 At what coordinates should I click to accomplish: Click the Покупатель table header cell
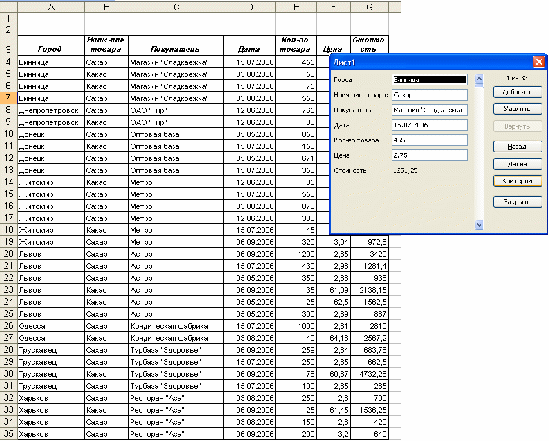click(176, 46)
